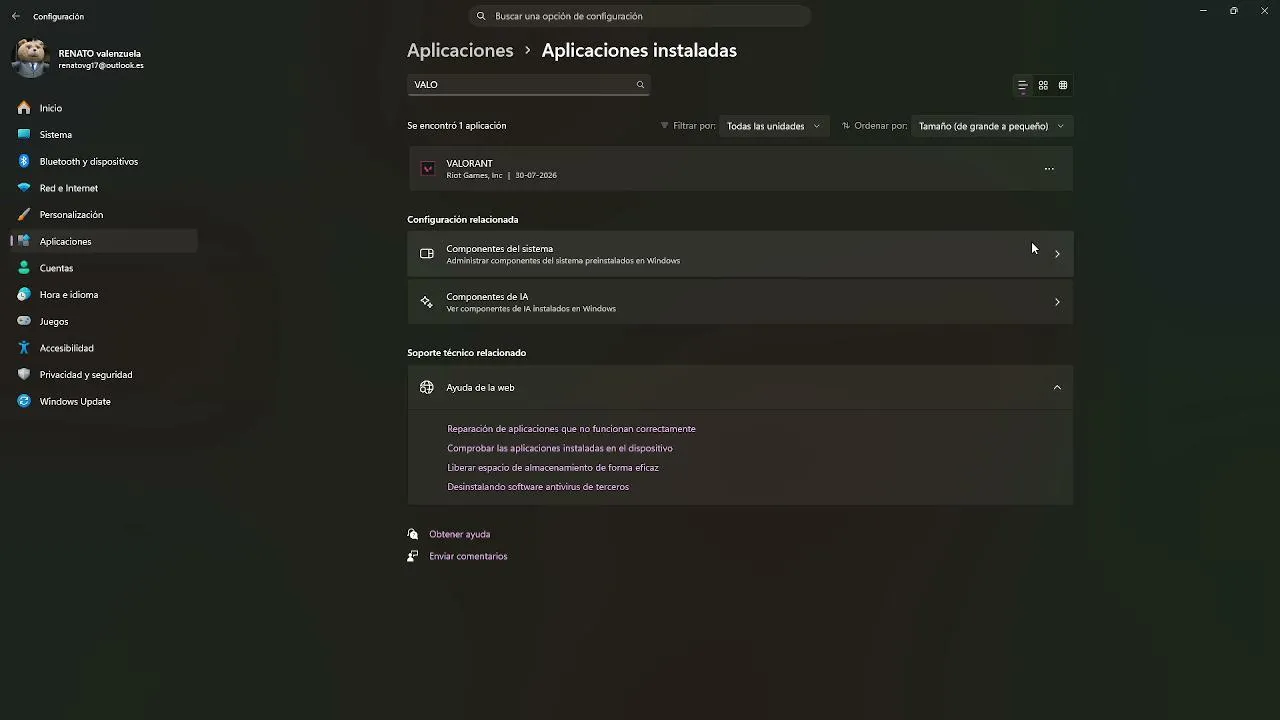Click the Hora e idioma globe clock icon
1280x720 pixels.
click(x=24, y=295)
